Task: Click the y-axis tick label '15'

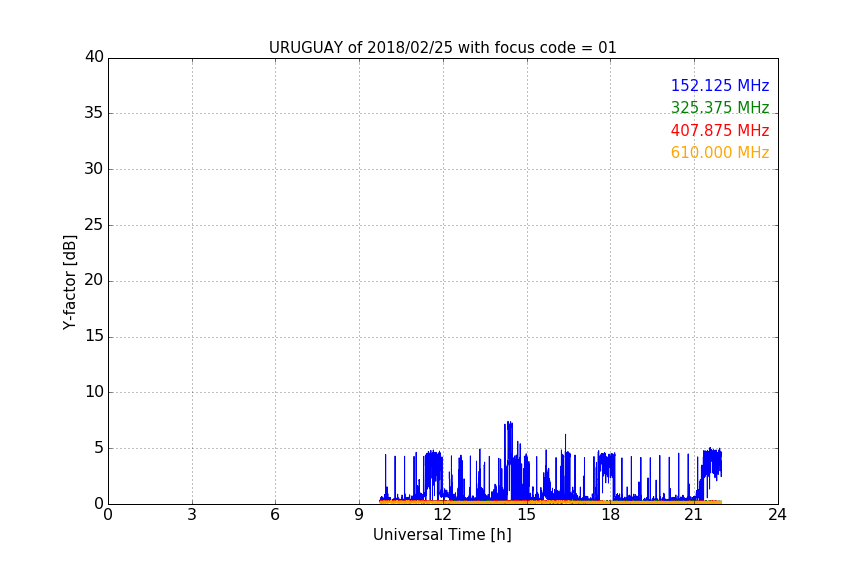Action: 94,336
